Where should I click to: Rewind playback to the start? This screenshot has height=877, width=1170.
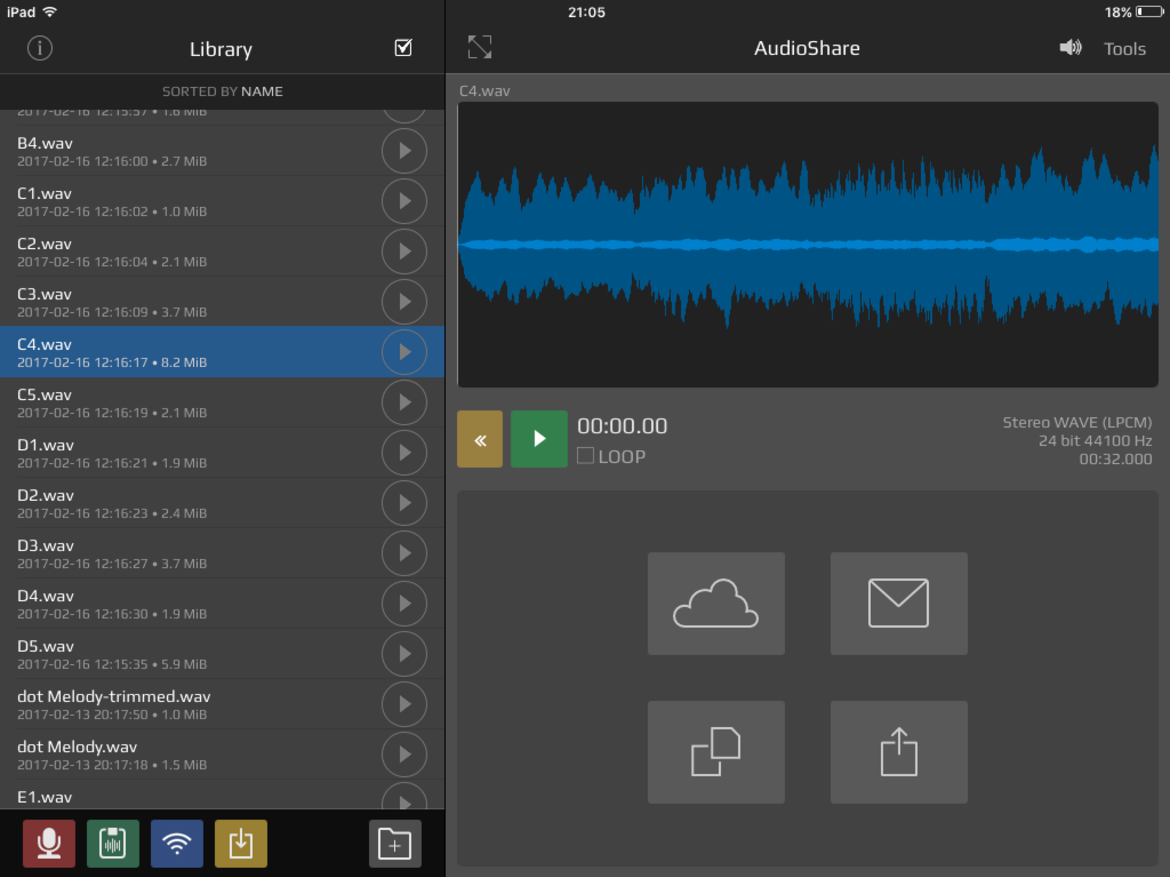[480, 439]
